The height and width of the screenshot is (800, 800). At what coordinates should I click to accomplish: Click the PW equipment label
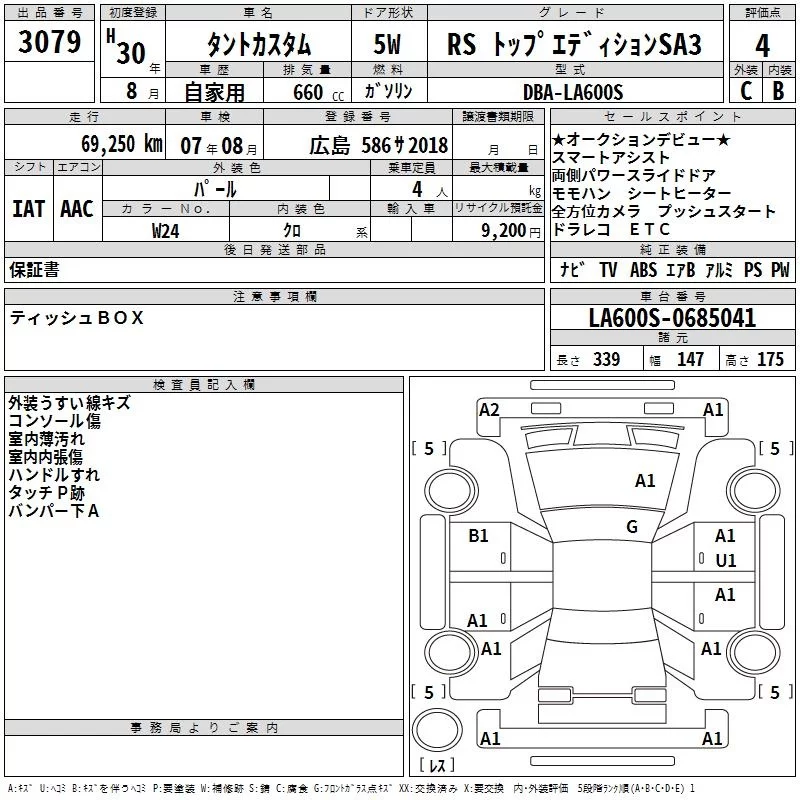[x=780, y=270]
